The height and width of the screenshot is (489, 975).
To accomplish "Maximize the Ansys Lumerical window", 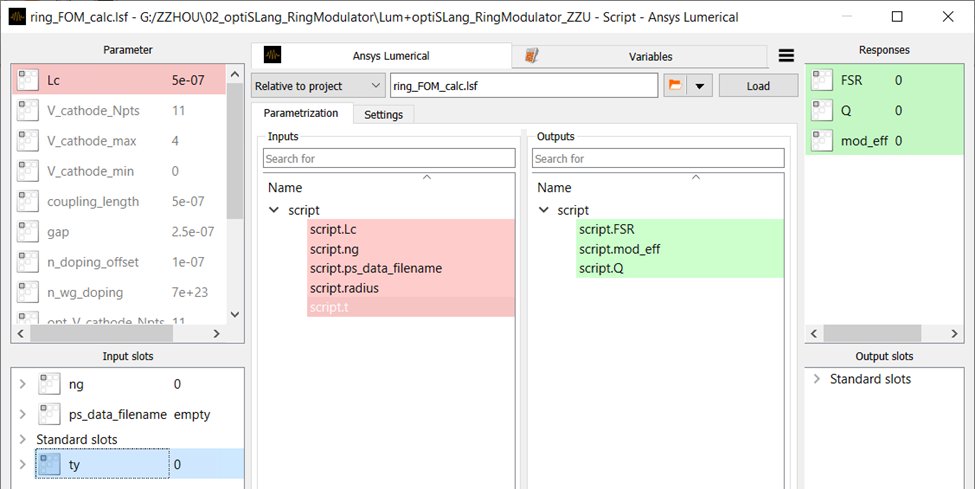I will click(x=897, y=16).
